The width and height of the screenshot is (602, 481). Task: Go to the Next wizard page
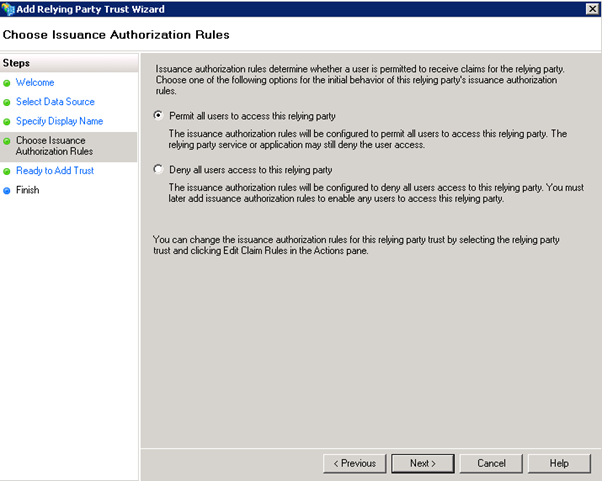[x=423, y=463]
